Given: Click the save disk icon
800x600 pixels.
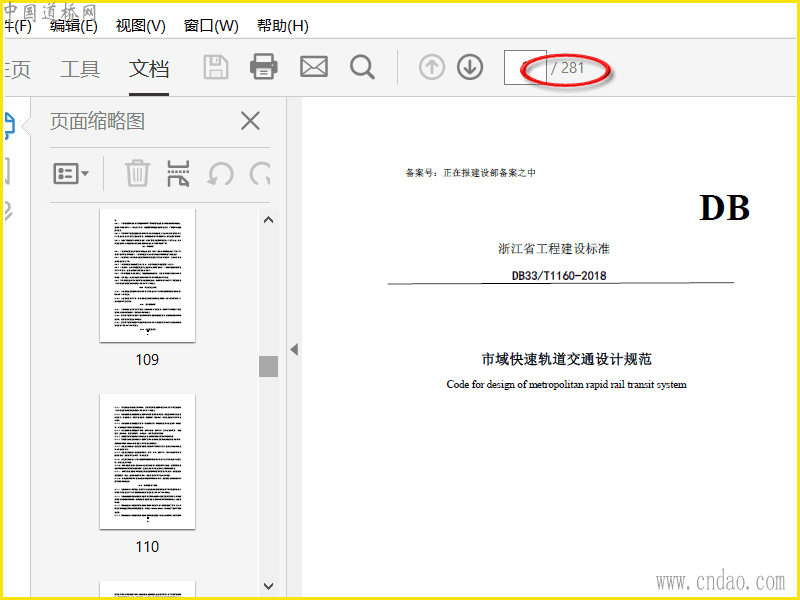Looking at the screenshot, I should point(216,67).
